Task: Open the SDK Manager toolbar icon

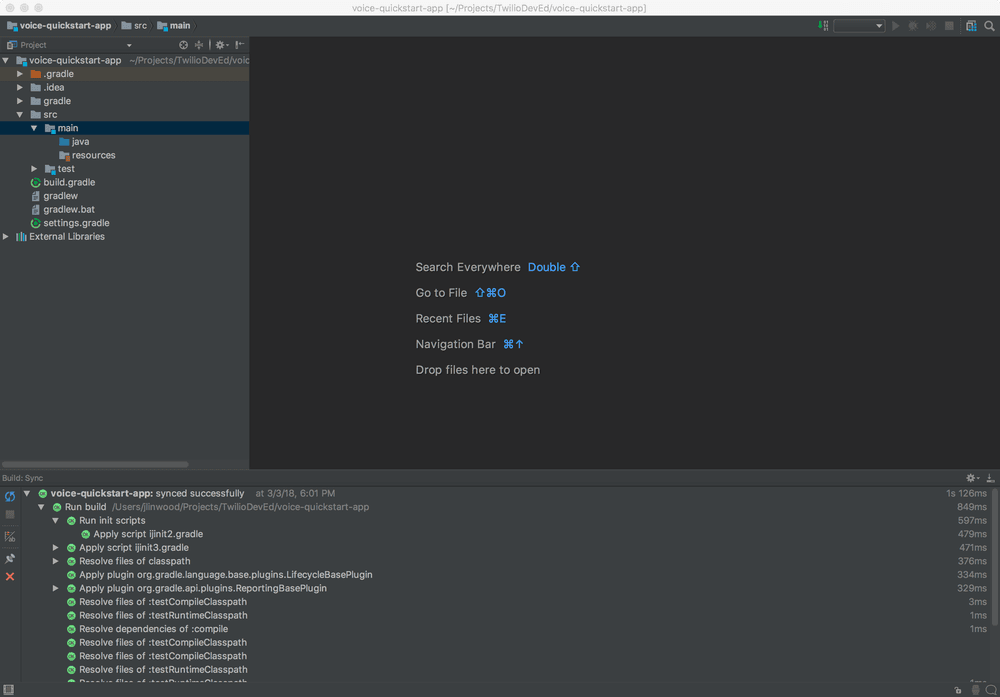Action: [x=970, y=25]
